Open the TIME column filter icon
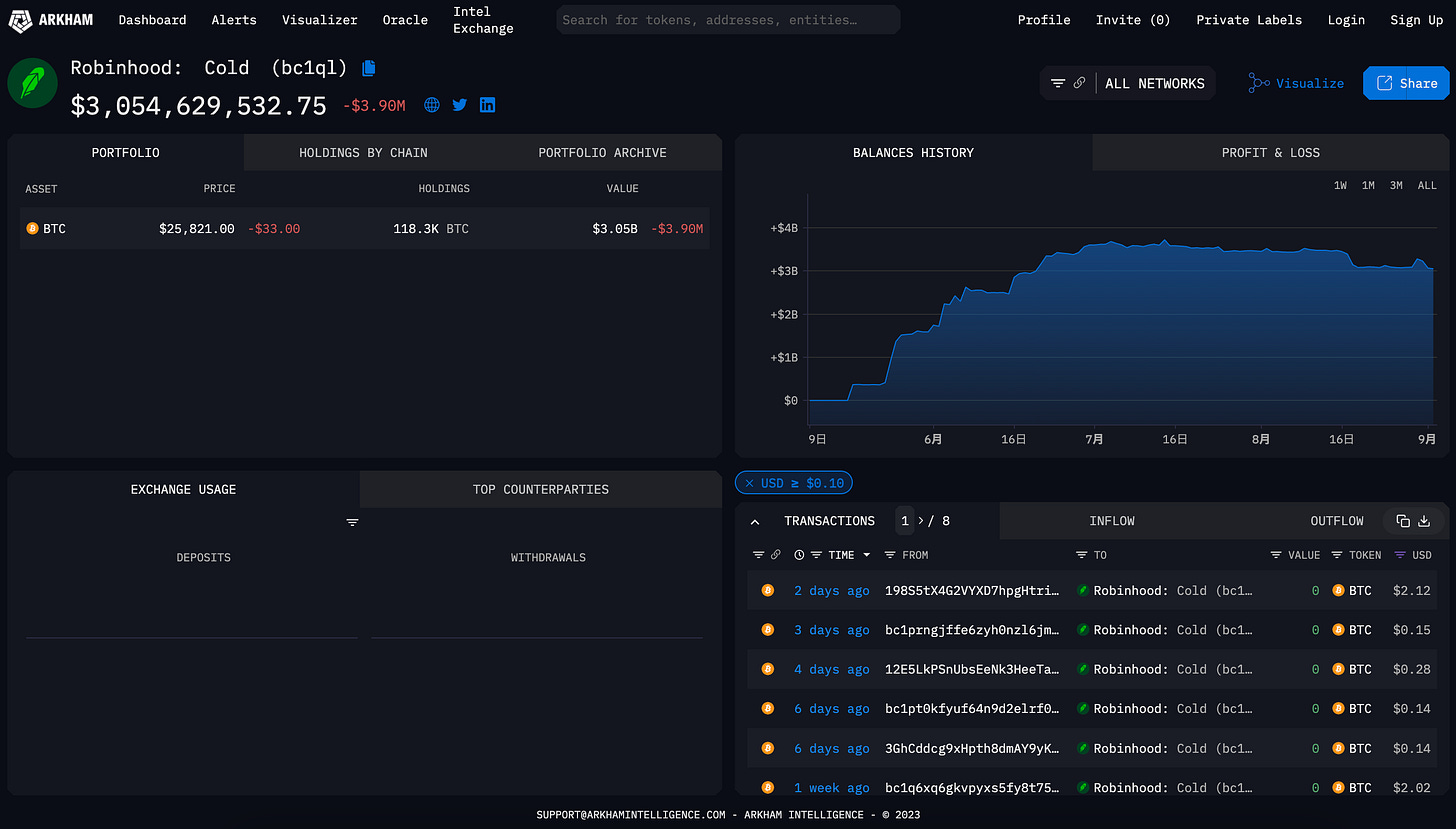The image size is (1456, 829). tap(816, 555)
